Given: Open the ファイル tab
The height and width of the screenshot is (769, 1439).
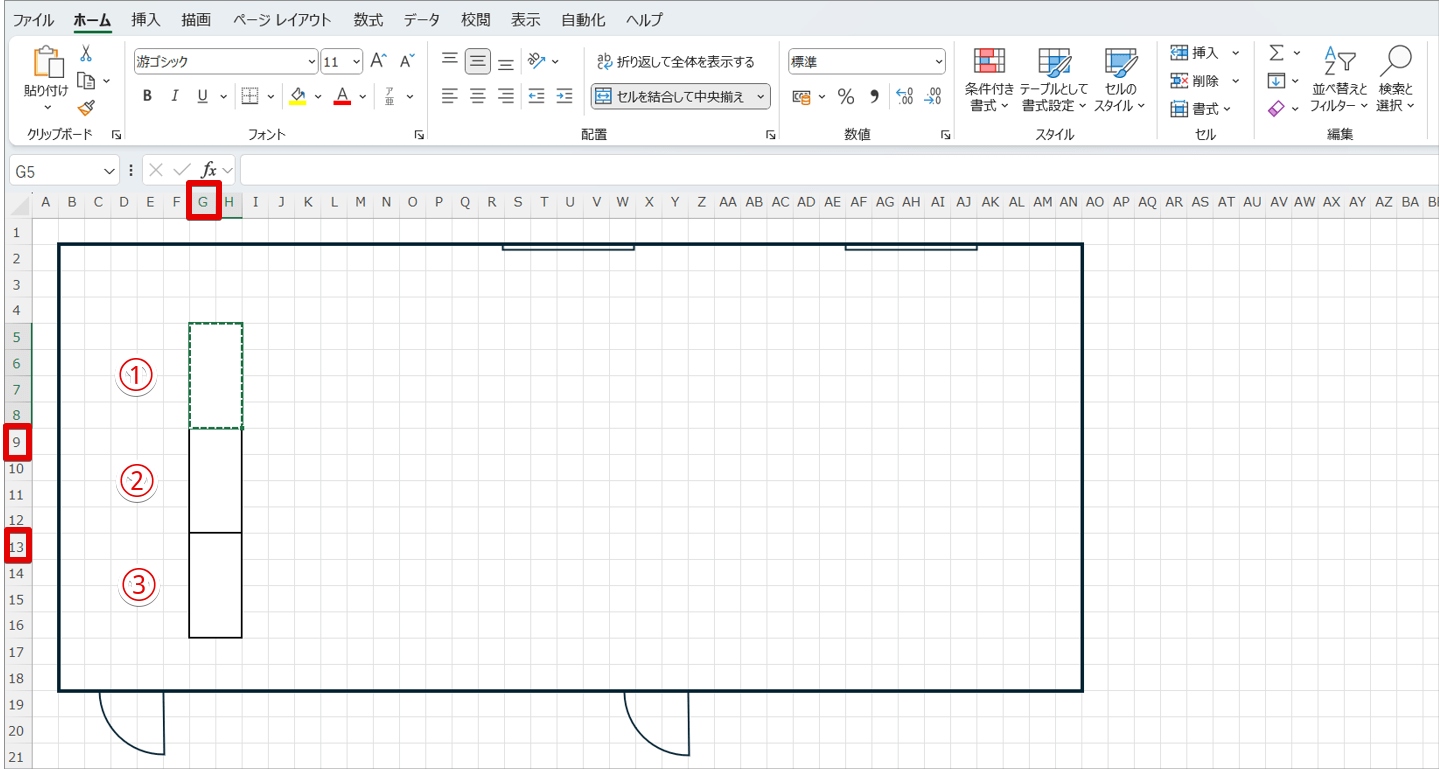Looking at the screenshot, I should click(x=33, y=19).
